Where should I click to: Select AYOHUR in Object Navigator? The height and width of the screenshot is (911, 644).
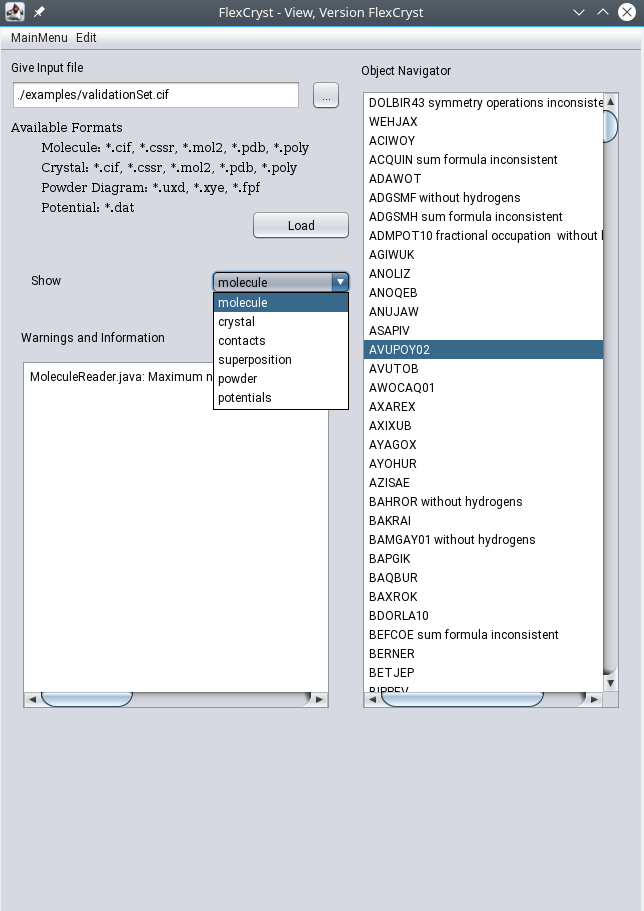(x=484, y=464)
